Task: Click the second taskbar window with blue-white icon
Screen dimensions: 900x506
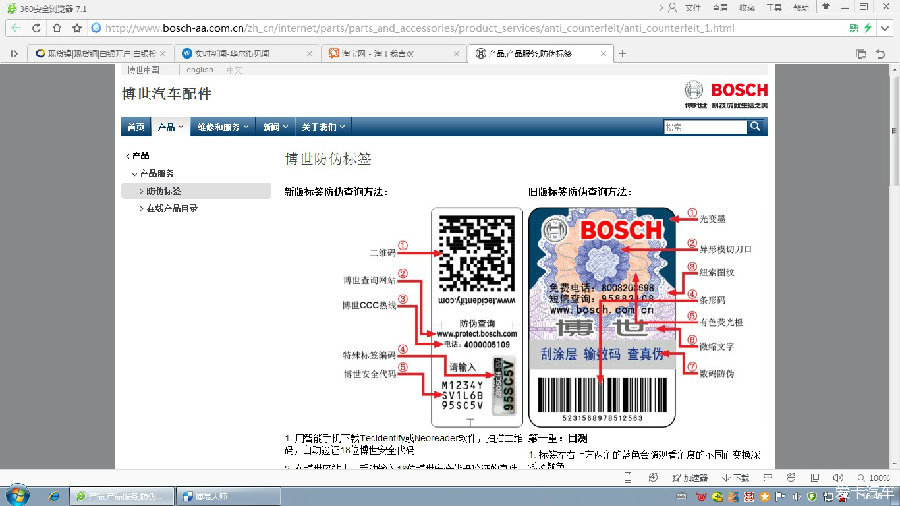Action: (228, 496)
